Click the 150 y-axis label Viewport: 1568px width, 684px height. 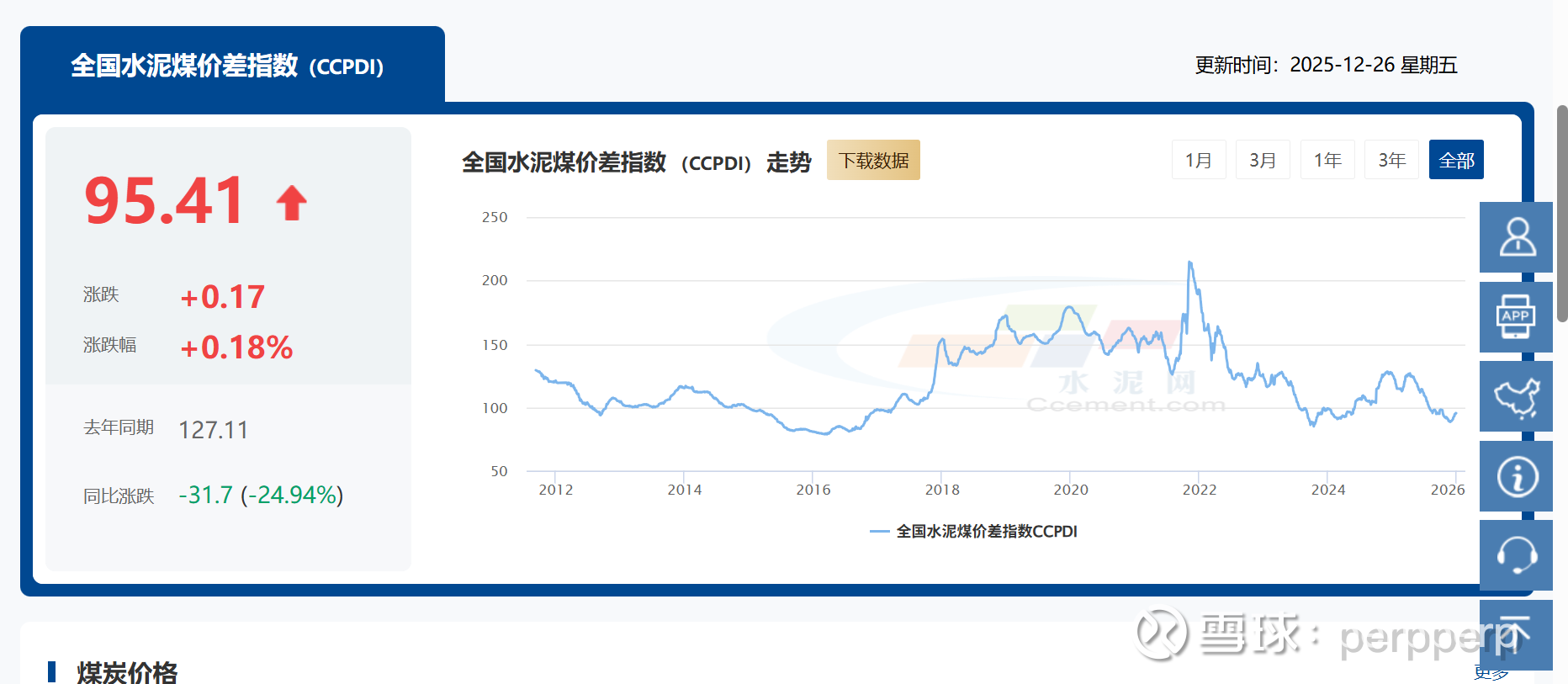coord(495,345)
